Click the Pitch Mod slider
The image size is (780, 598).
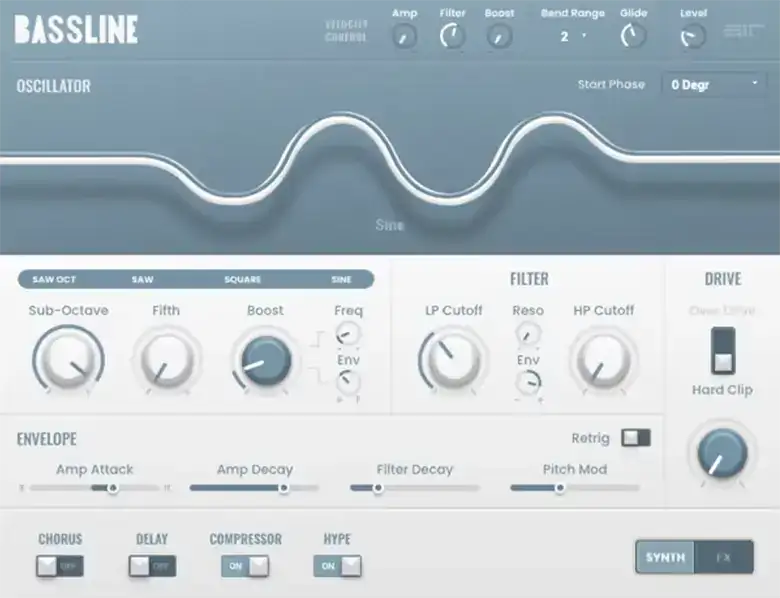click(x=575, y=488)
